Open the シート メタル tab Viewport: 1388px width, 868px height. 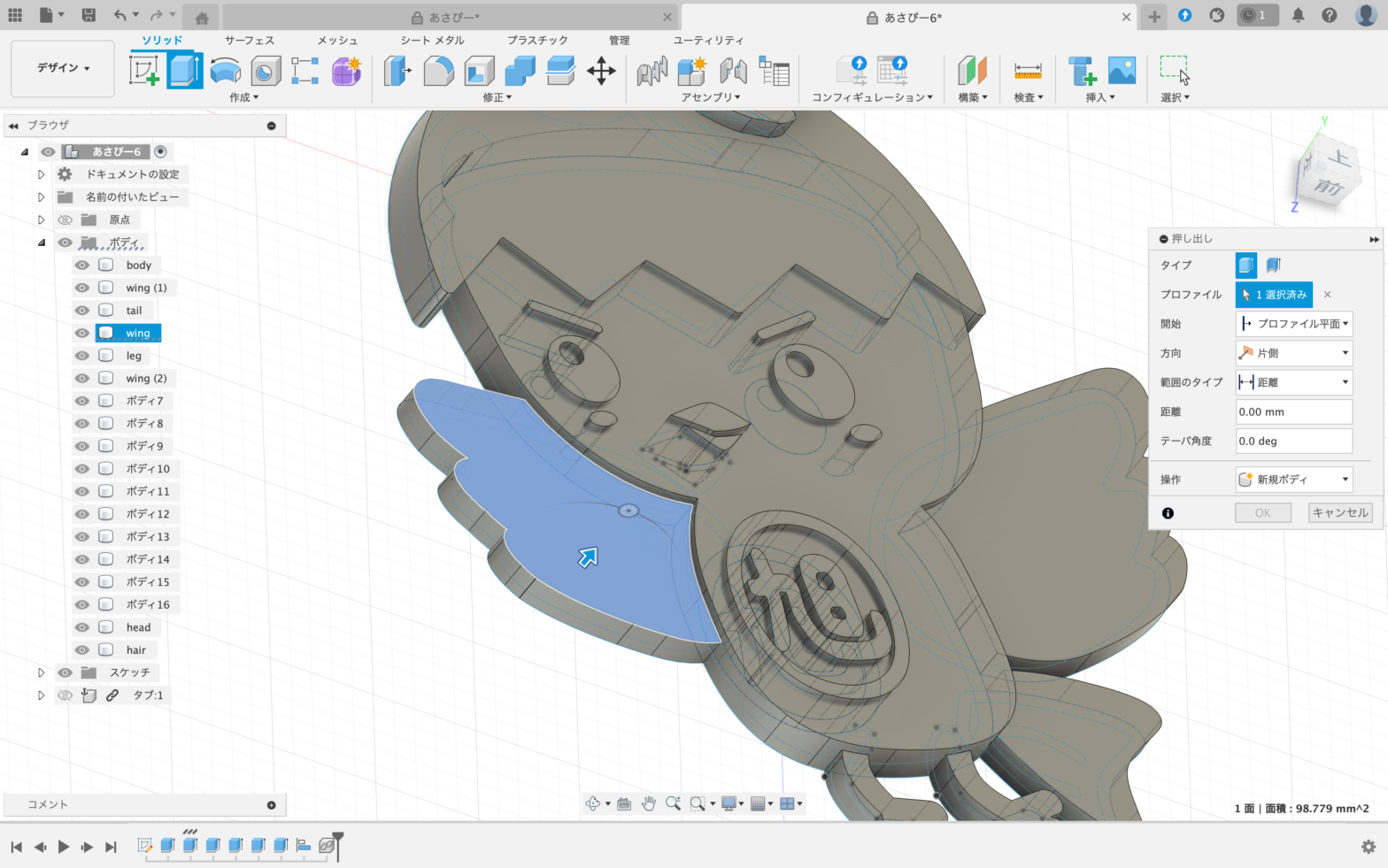pyautogui.click(x=432, y=41)
